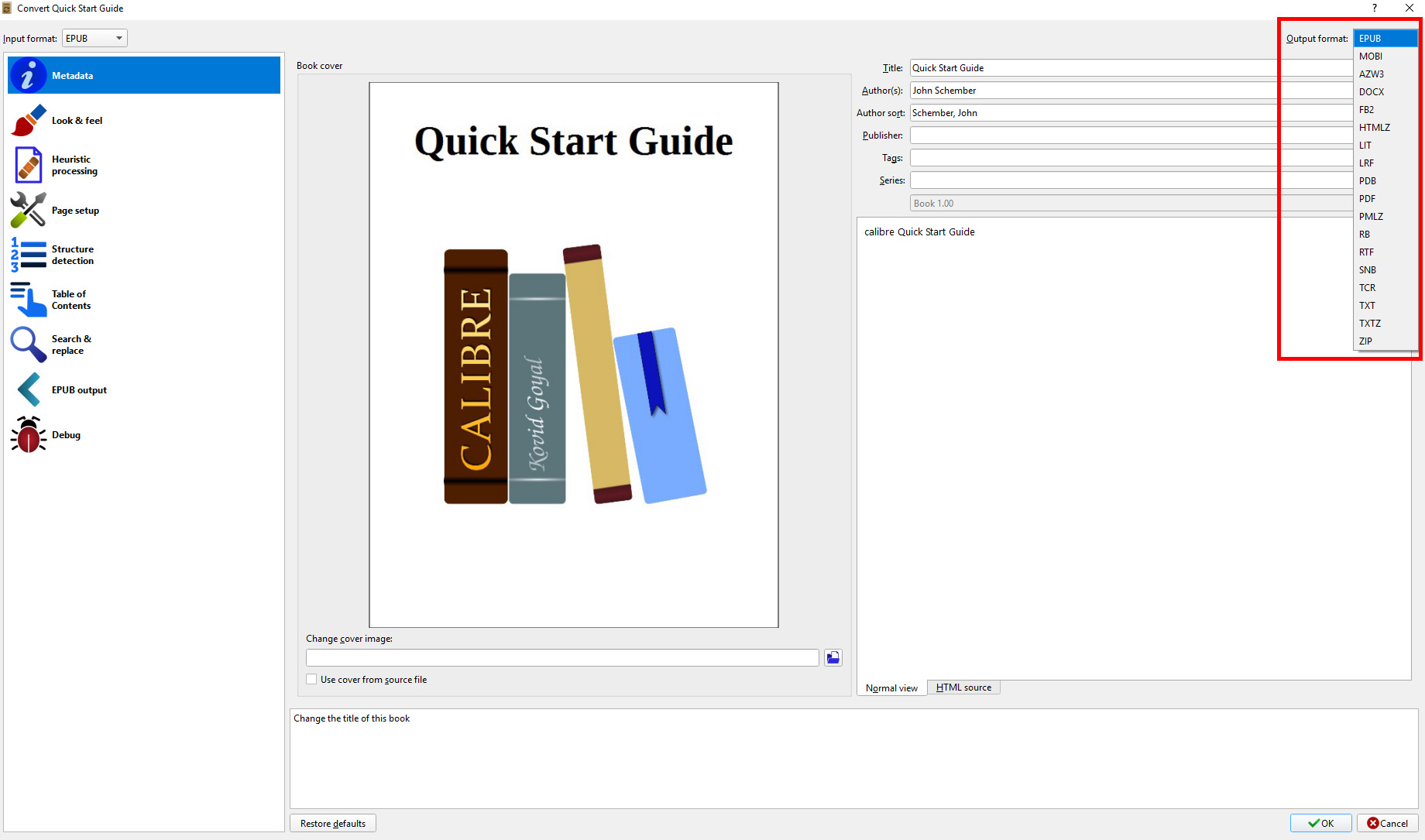
Task: Choose HTMLZ output format
Action: [x=1386, y=127]
